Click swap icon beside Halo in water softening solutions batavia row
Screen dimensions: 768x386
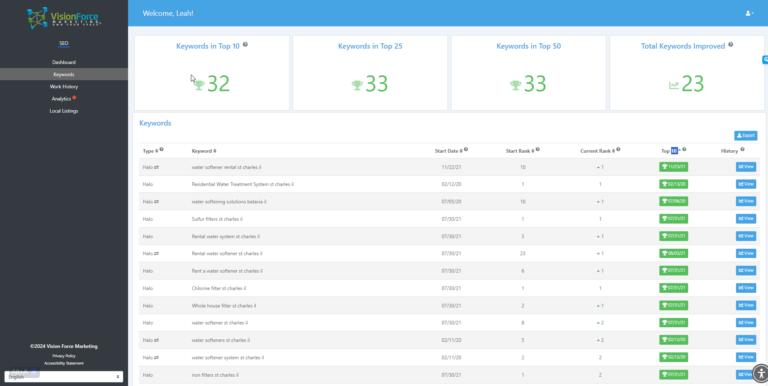coord(157,202)
